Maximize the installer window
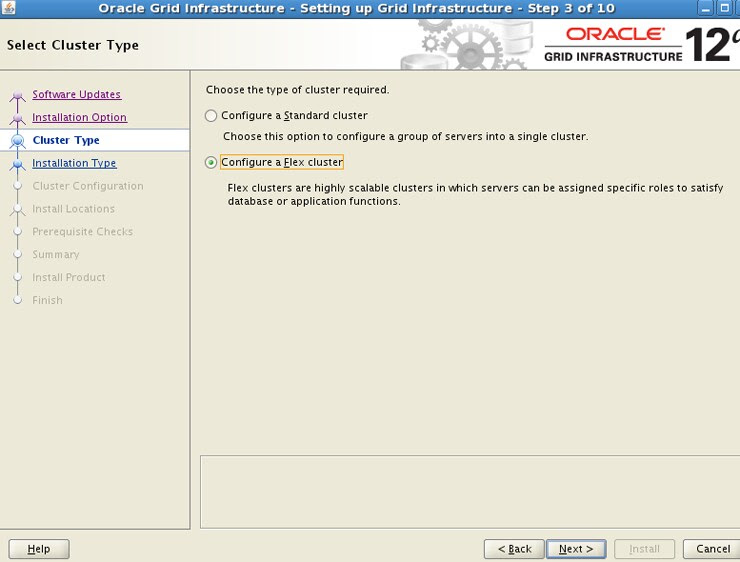Image resolution: width=740 pixels, height=562 pixels. [723, 8]
